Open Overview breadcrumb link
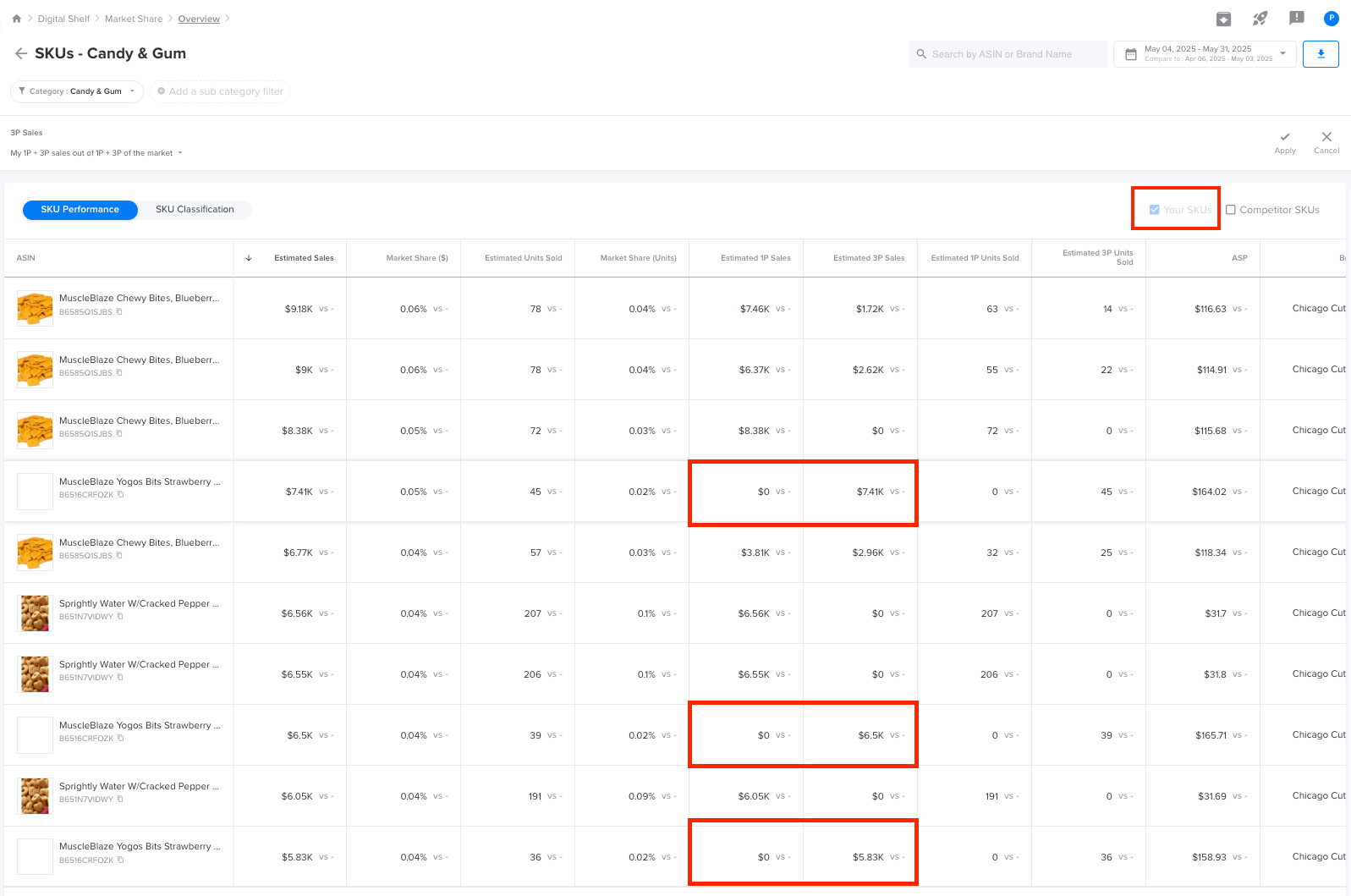1351x896 pixels. (x=199, y=19)
